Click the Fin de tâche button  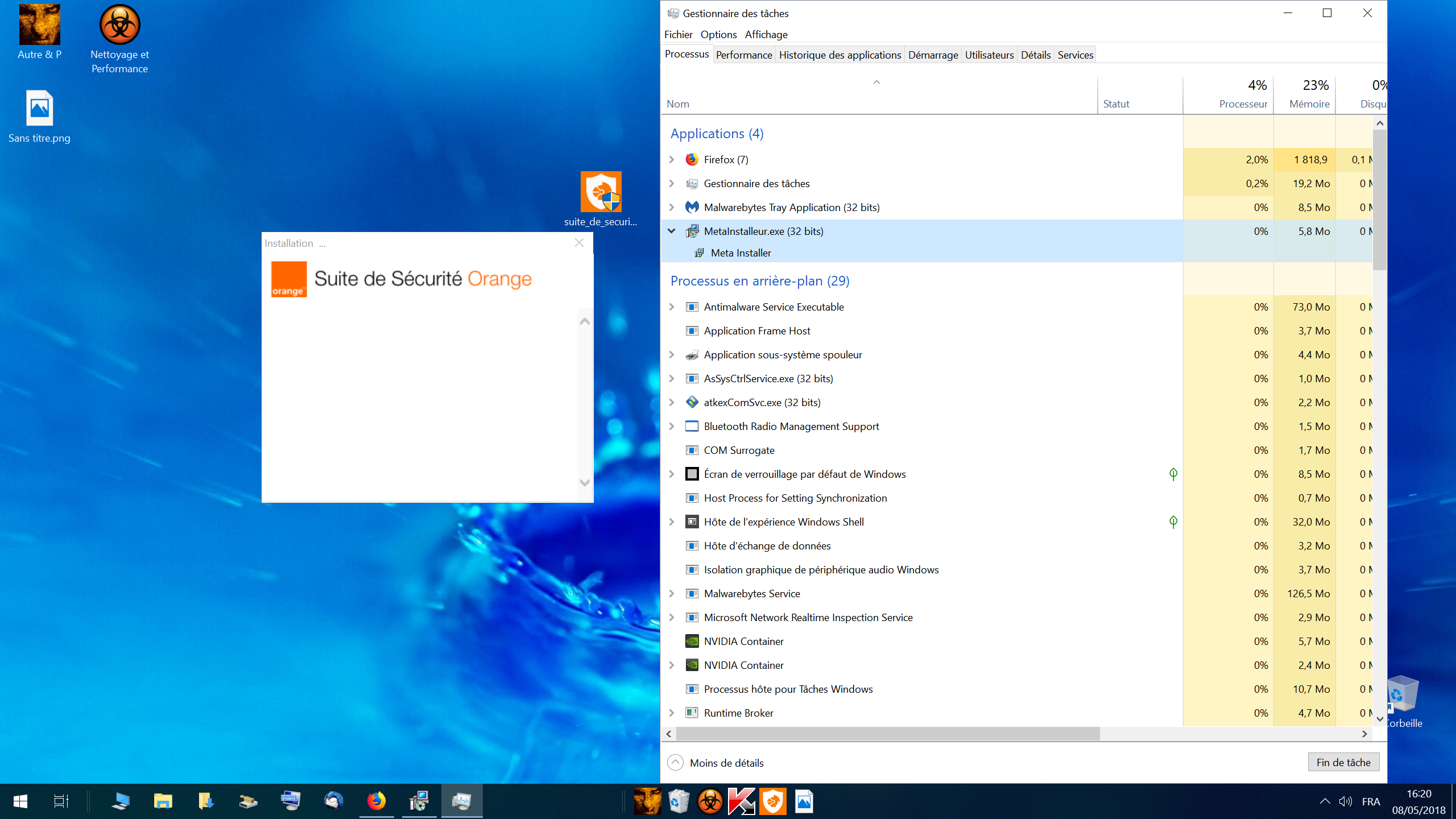(x=1343, y=762)
